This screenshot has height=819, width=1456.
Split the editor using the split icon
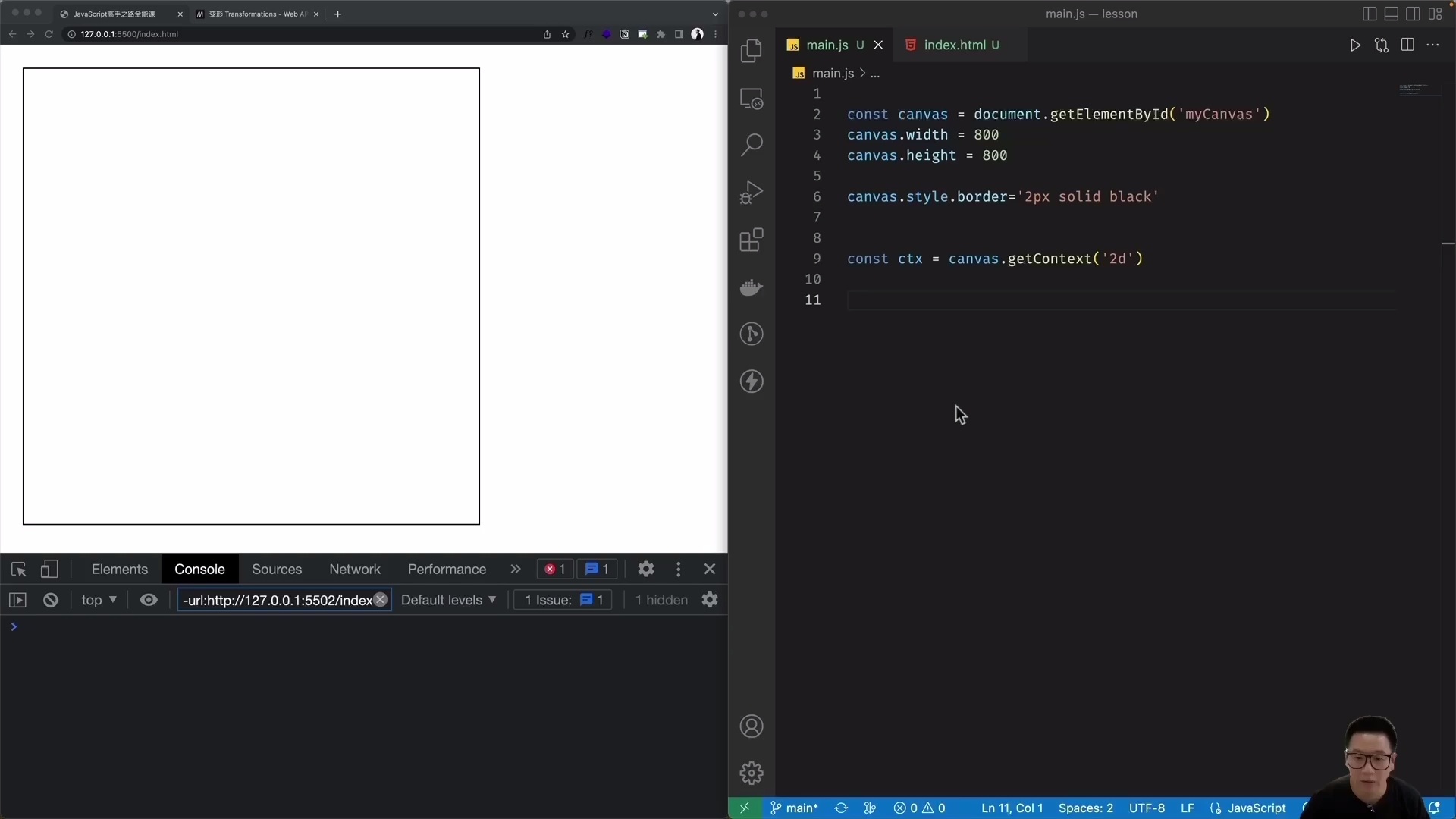[x=1407, y=45]
